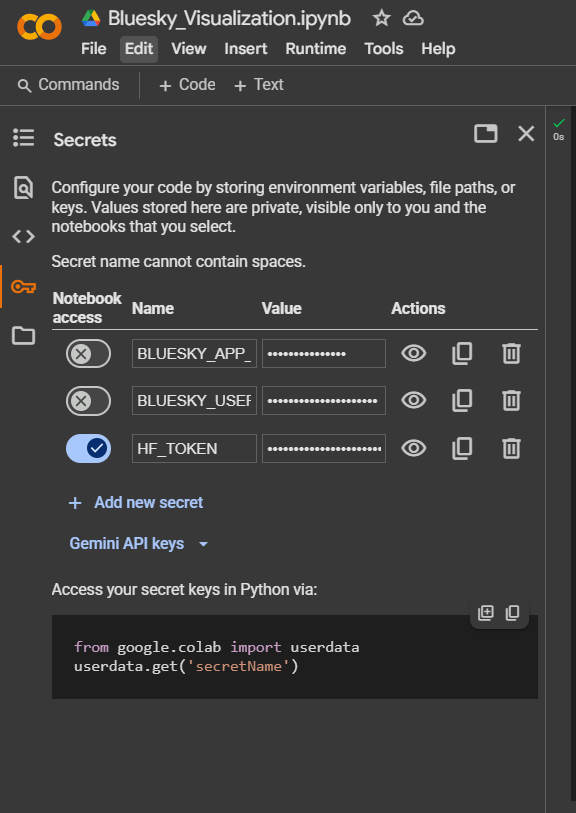Screen dimensions: 576x813
Task: Open the Runtime menu
Action: click(x=316, y=49)
